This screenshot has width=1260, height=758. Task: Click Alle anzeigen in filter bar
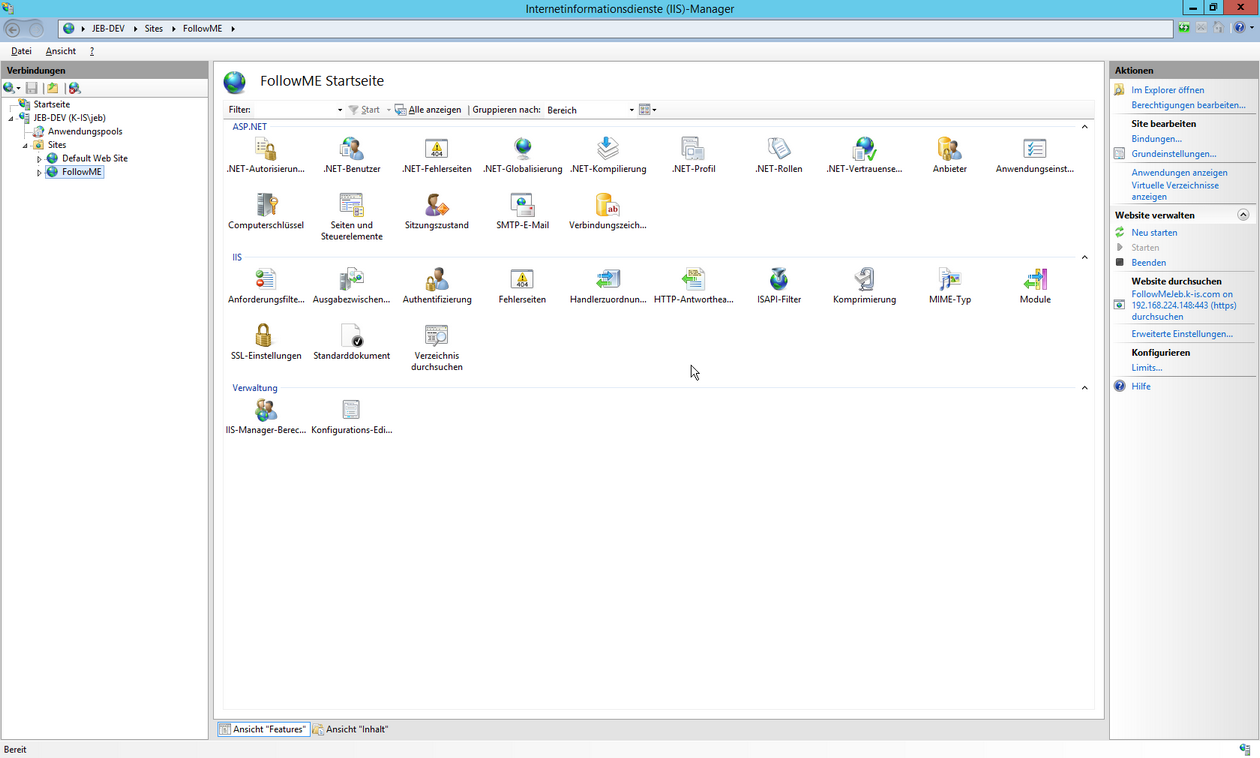pos(428,110)
